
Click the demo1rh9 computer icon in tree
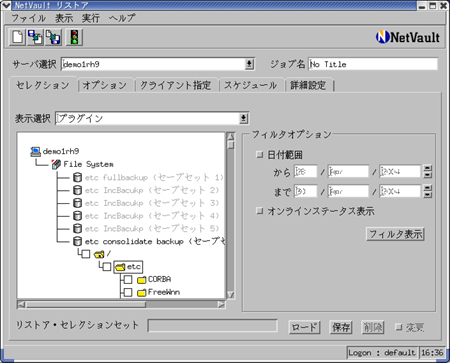35,152
